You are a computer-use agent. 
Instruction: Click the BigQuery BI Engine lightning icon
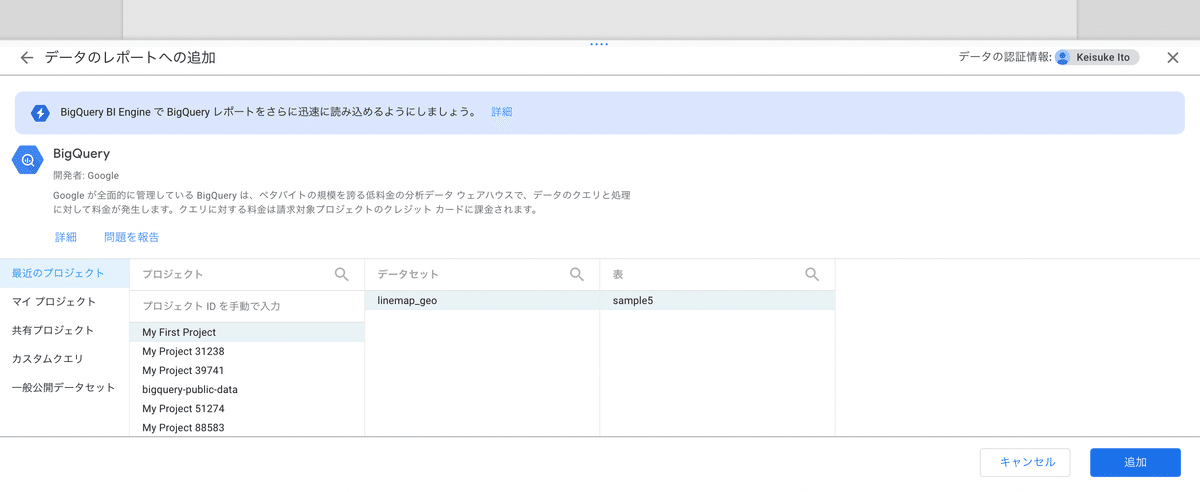pos(40,113)
